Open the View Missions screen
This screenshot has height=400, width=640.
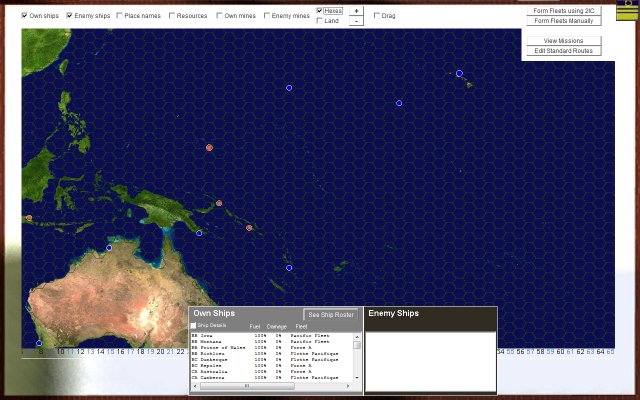(563, 40)
